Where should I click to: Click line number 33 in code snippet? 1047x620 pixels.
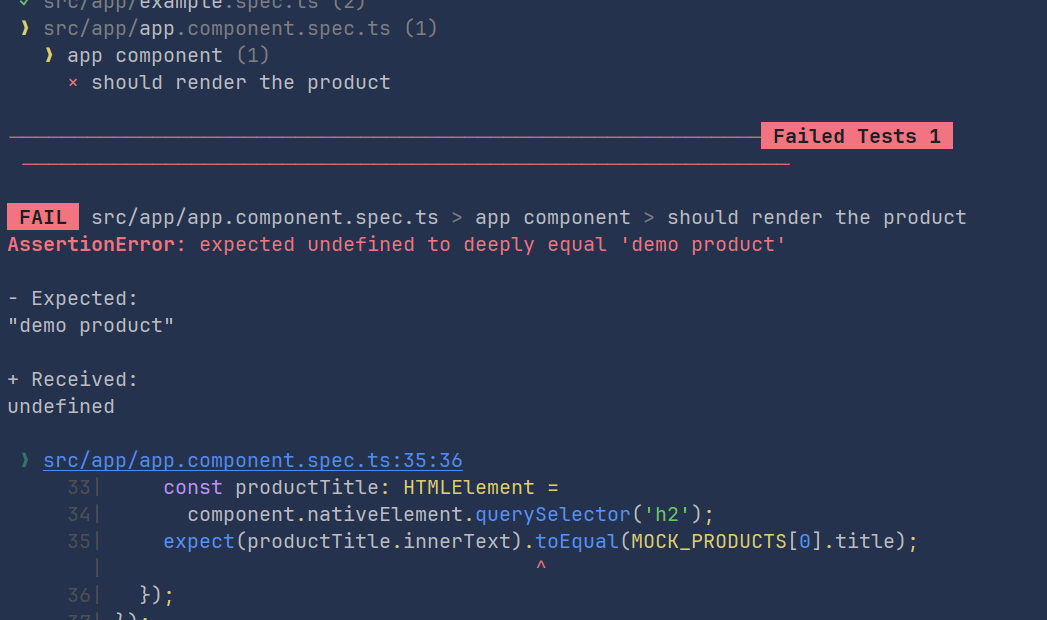79,487
